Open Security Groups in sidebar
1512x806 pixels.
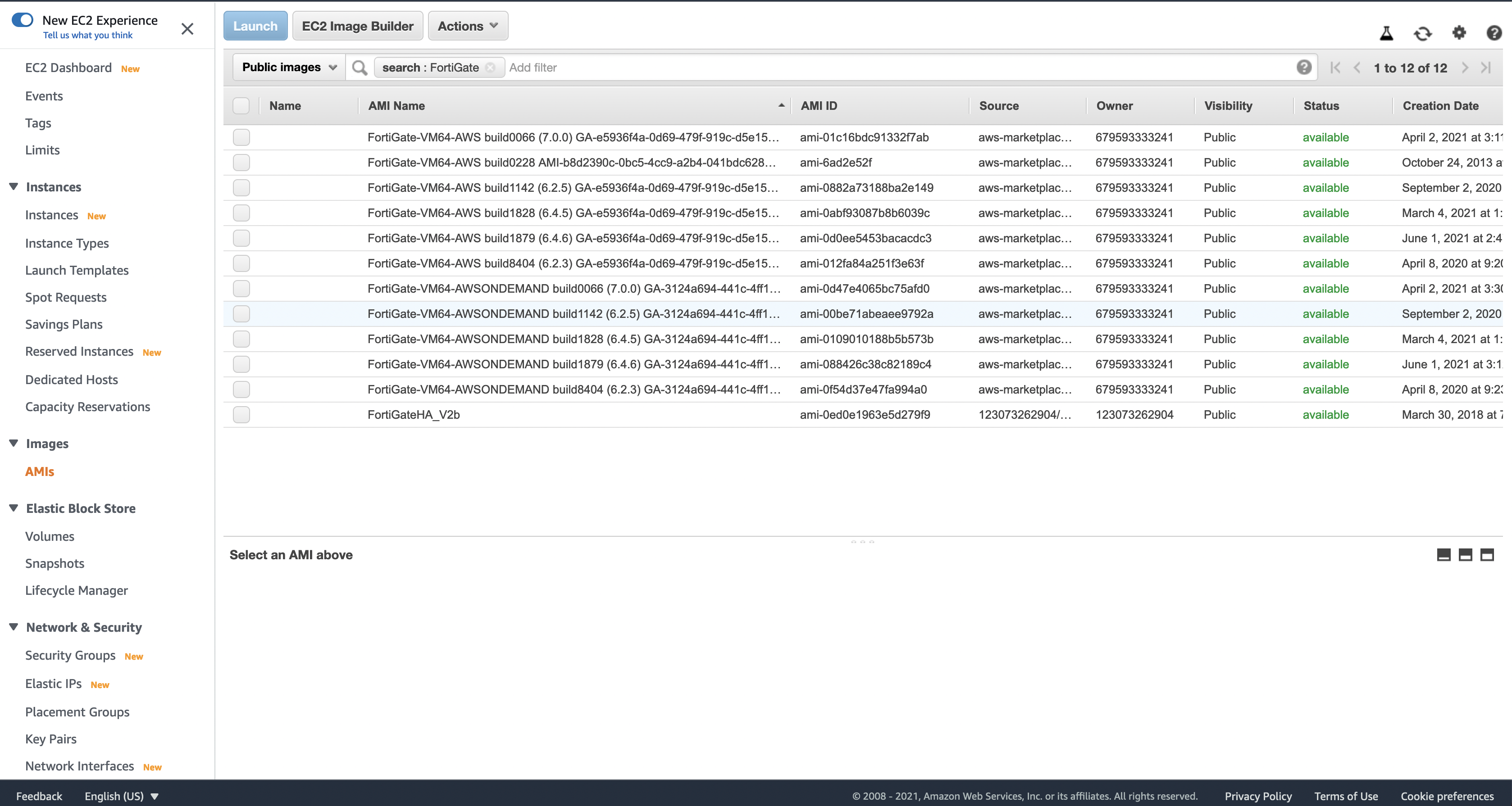tap(70, 655)
